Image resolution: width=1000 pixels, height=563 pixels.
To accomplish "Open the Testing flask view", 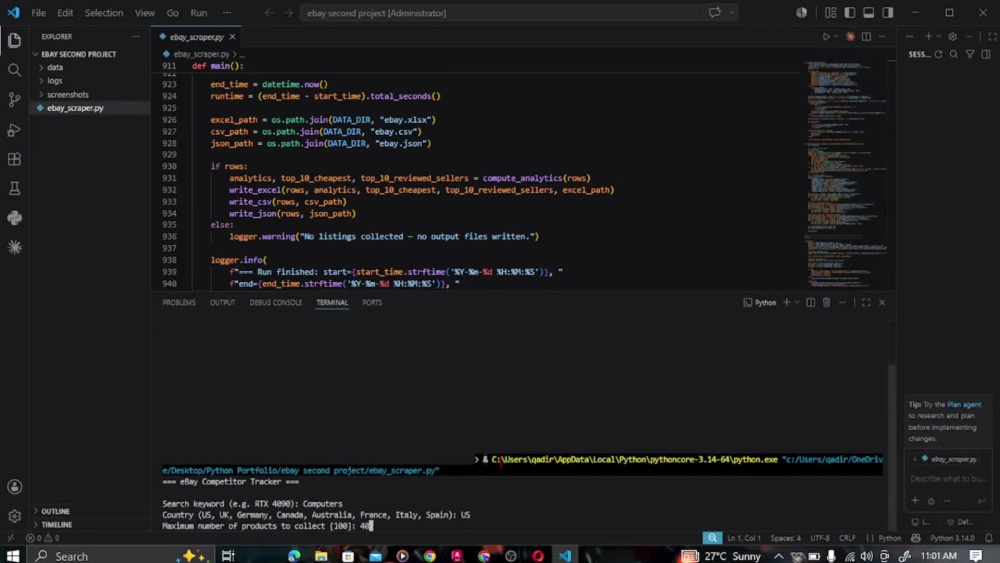I will click(x=14, y=189).
